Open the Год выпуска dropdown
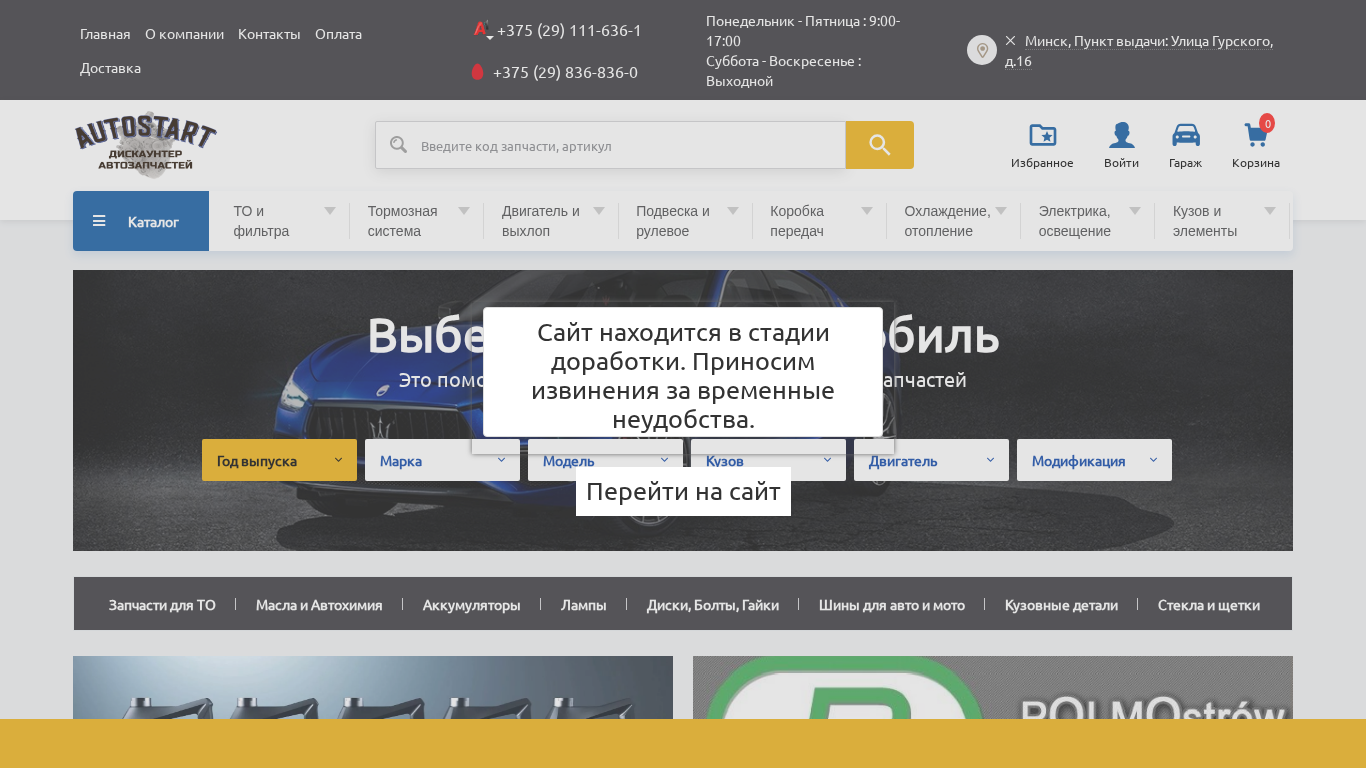Viewport: 1366px width, 768px height. (279, 460)
